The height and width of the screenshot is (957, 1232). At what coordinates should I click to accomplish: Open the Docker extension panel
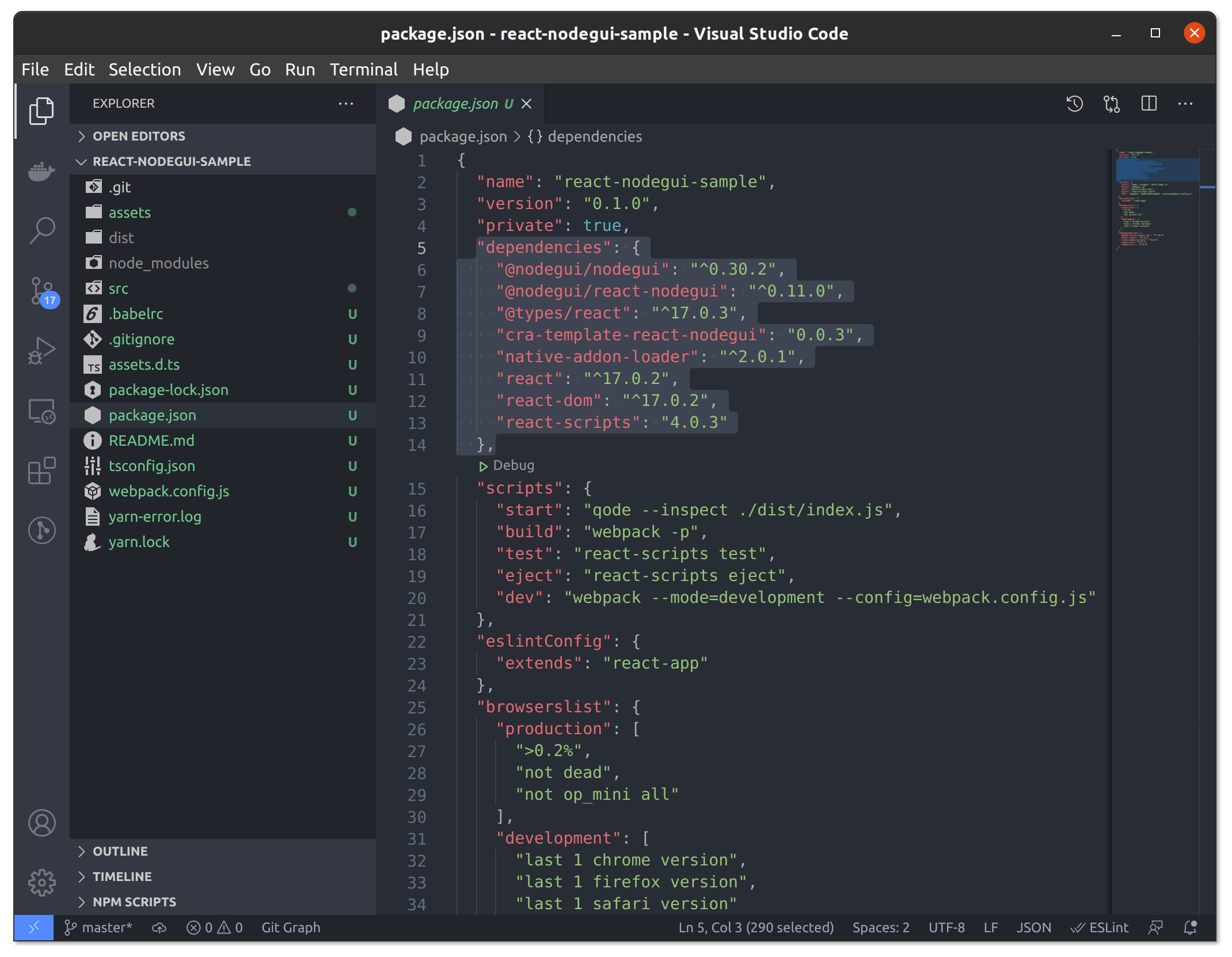(41, 170)
